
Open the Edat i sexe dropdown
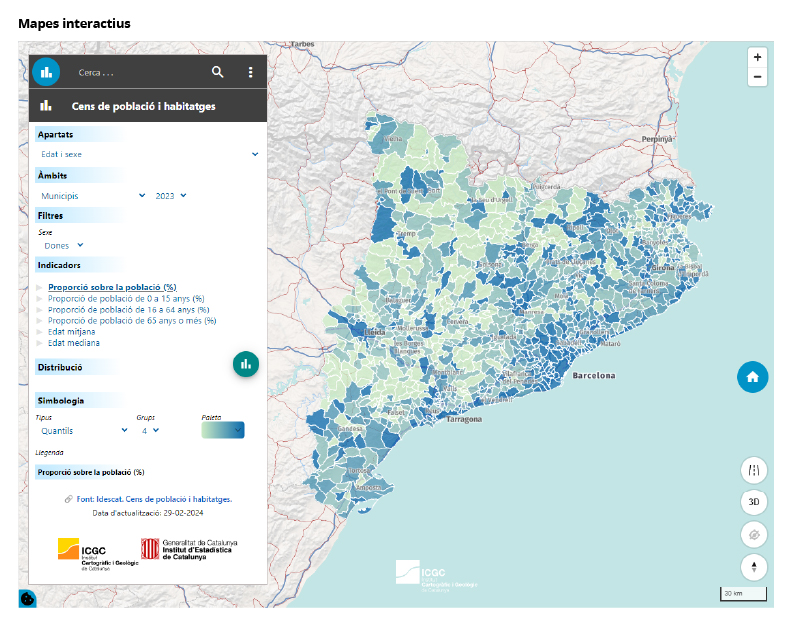tap(146, 154)
